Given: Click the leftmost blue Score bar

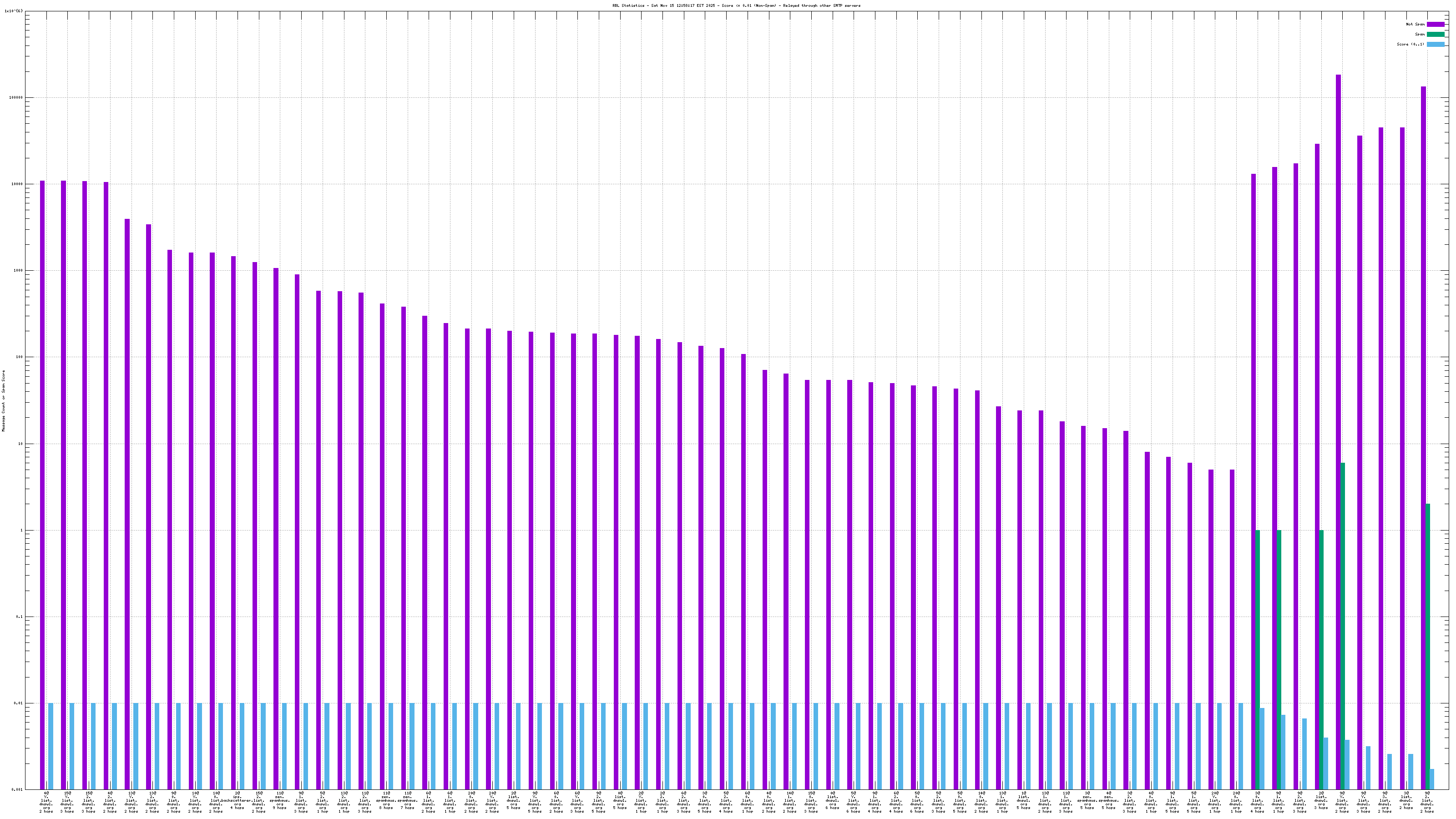Looking at the screenshot, I should 51,746.
